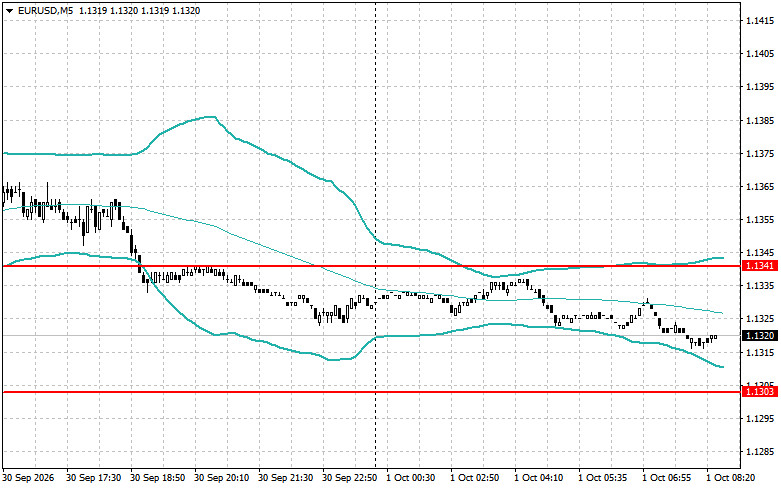The width and height of the screenshot is (781, 489).
Task: Select the 30 Sep 21:30 time label
Action: [286, 478]
